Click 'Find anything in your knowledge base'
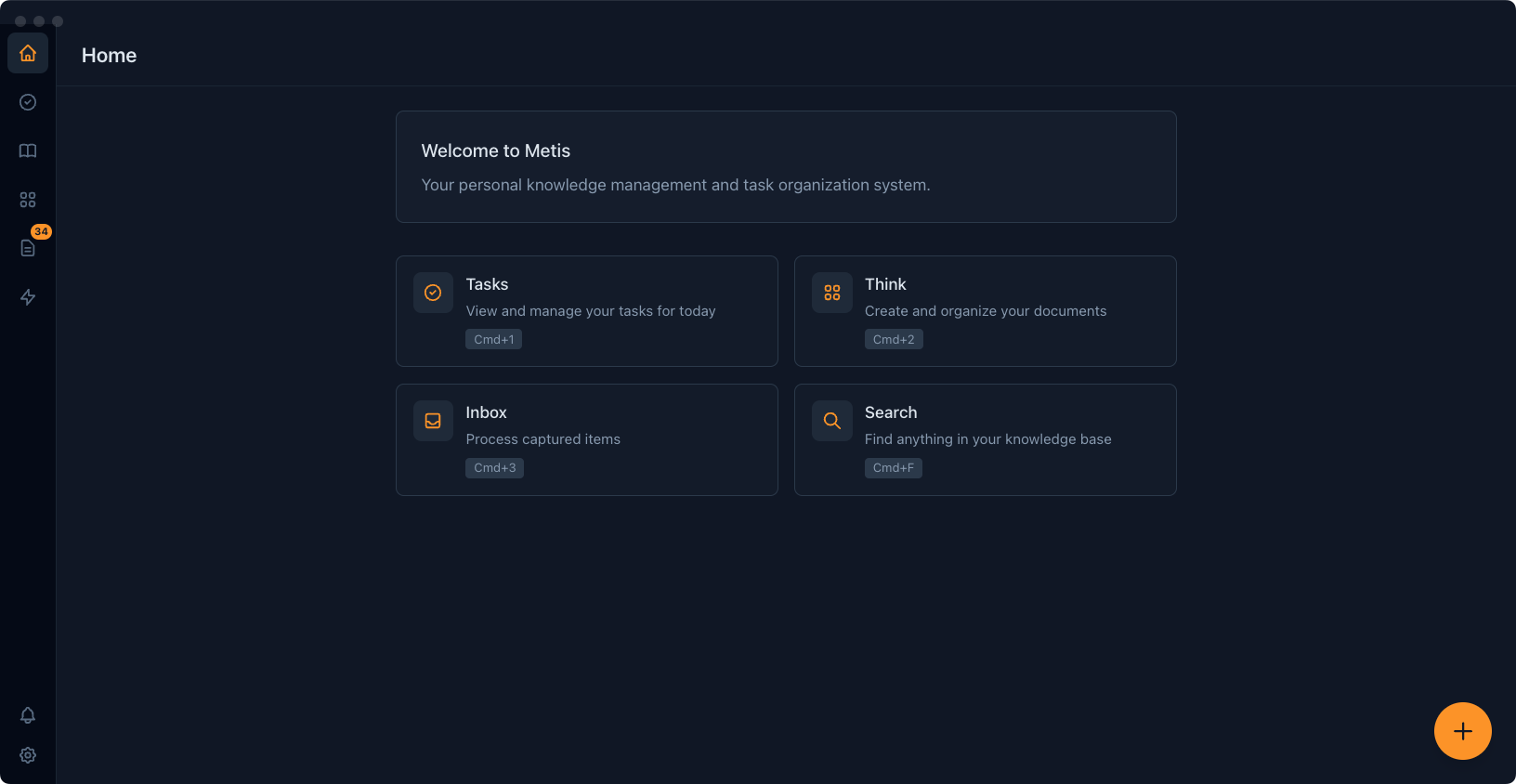This screenshot has height=784, width=1516. tap(988, 439)
